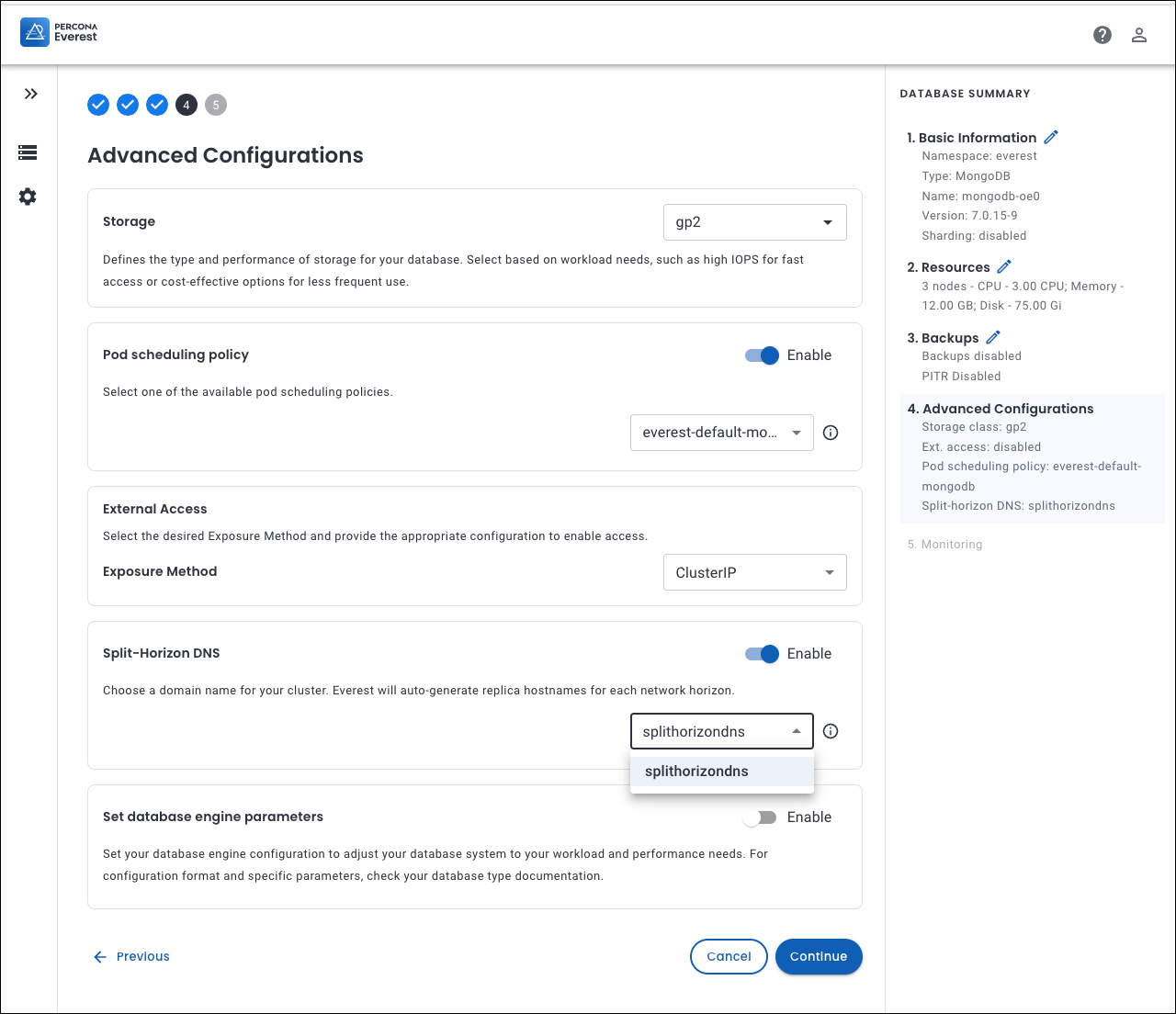Open settings gear icon in sidebar
This screenshot has width=1176, height=1014.
tap(28, 197)
